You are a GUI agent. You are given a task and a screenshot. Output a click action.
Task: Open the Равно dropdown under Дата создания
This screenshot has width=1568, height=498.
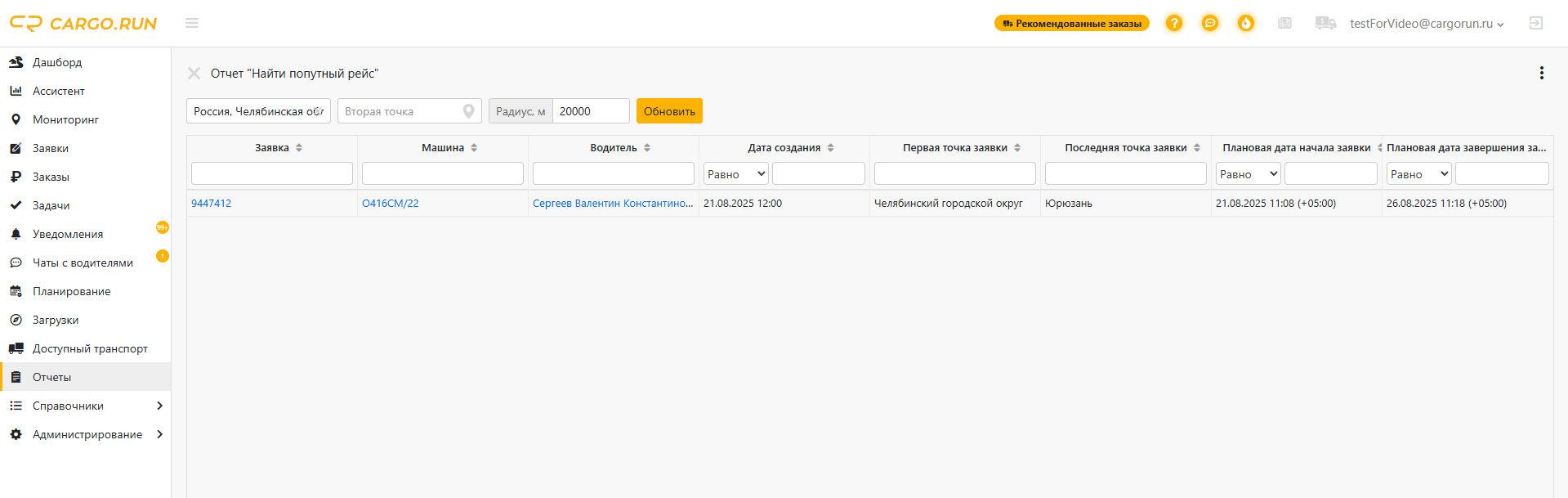(x=736, y=173)
